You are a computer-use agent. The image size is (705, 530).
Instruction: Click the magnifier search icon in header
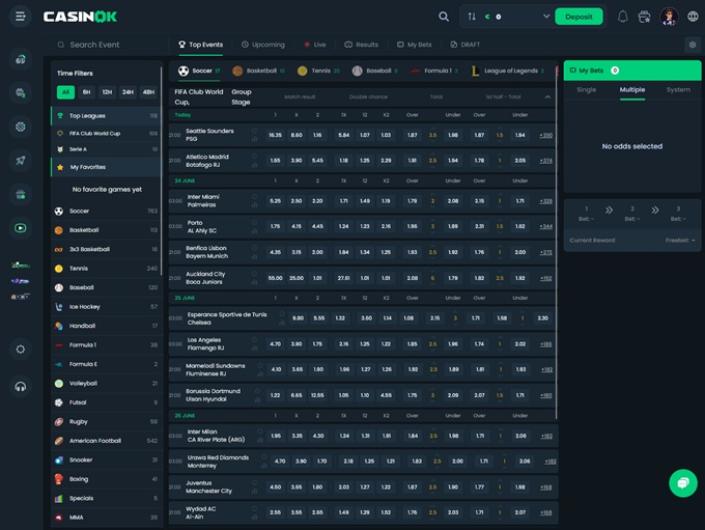(x=444, y=16)
